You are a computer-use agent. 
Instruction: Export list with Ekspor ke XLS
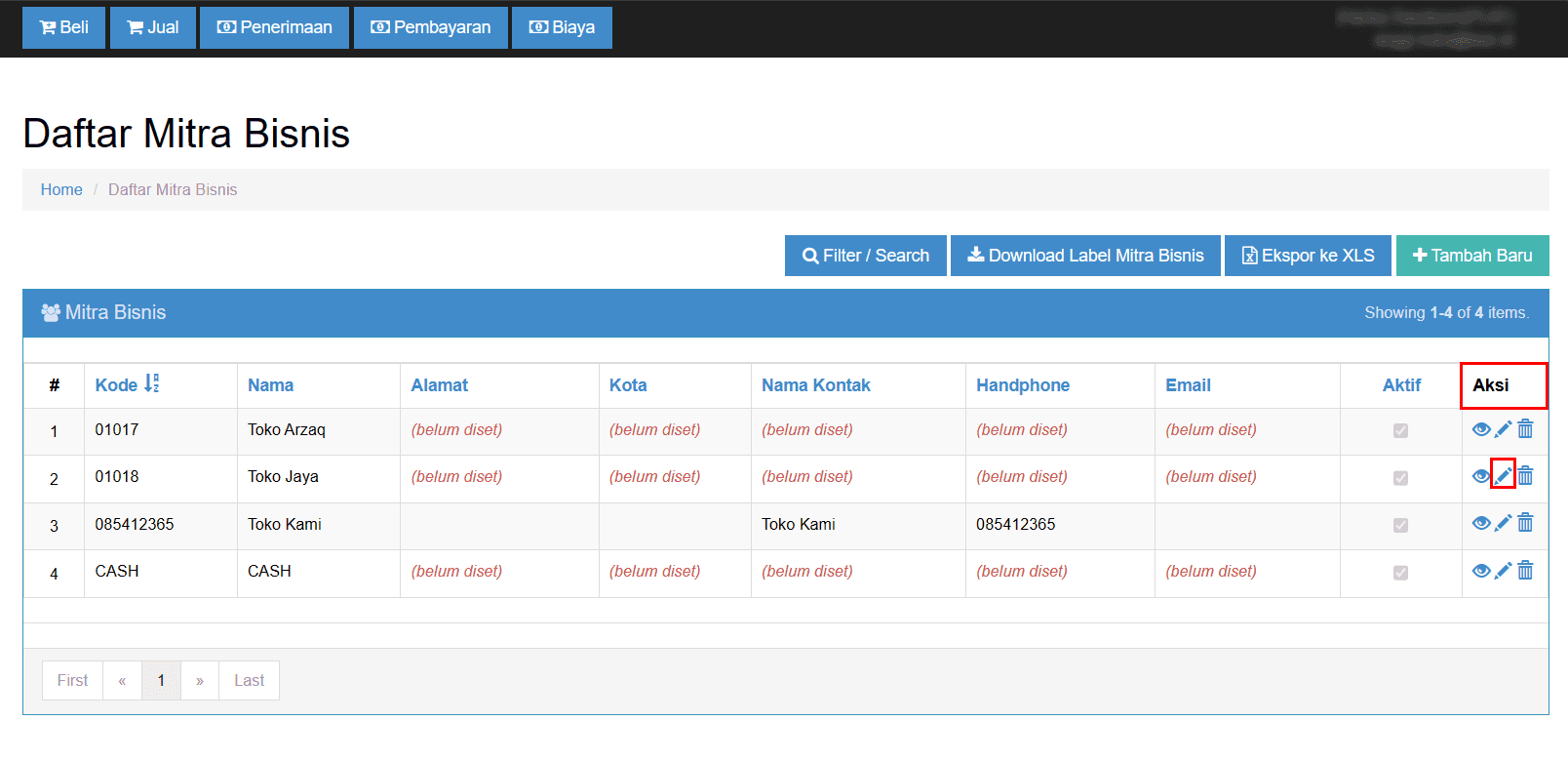coord(1309,256)
